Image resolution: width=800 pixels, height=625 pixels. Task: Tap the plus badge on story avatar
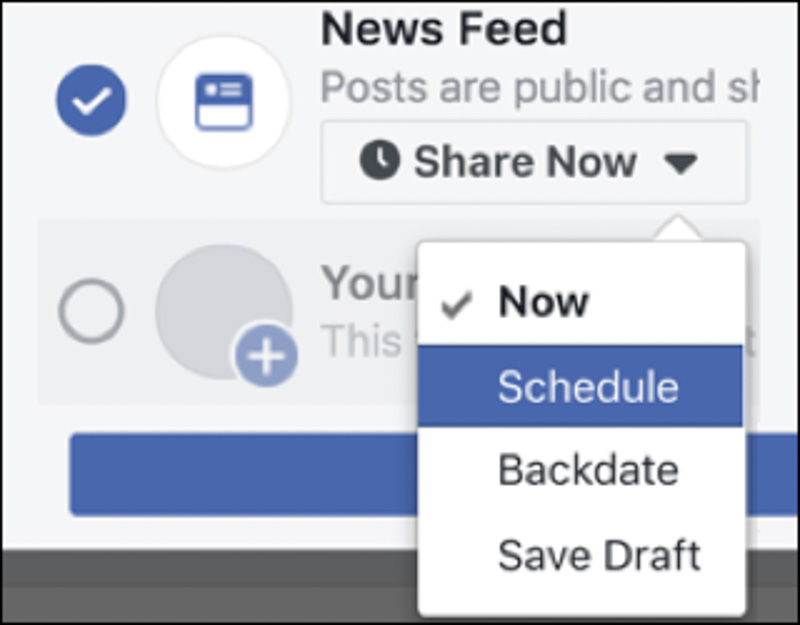click(x=266, y=357)
